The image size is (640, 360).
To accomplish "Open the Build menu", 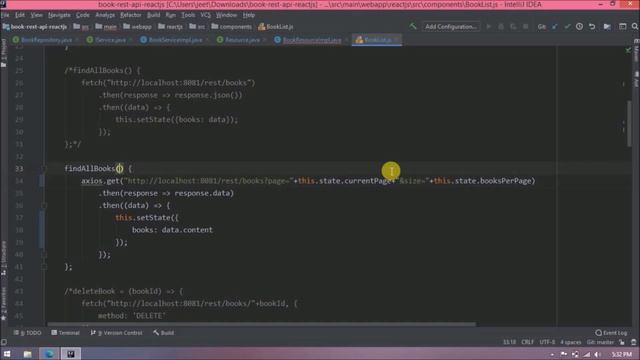I will point(153,15).
